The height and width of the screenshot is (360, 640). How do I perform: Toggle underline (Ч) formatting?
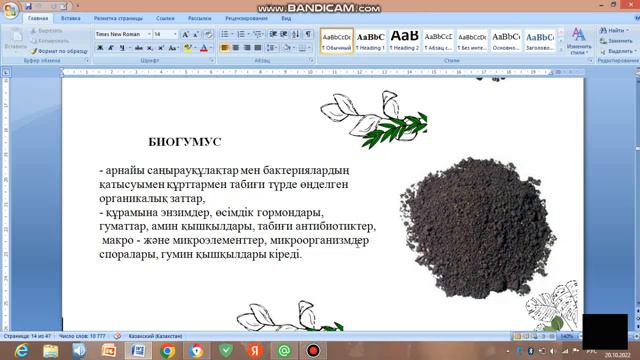(x=122, y=48)
